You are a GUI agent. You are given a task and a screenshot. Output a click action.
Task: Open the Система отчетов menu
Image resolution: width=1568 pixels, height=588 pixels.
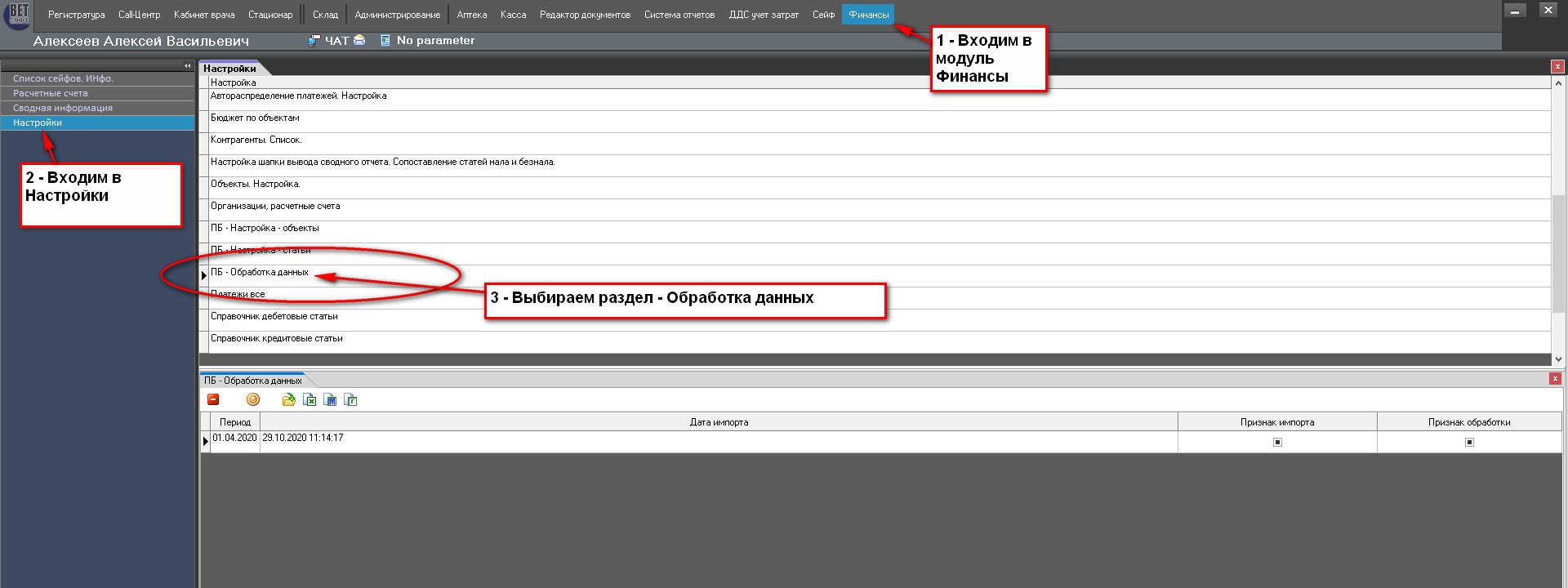coord(679,15)
